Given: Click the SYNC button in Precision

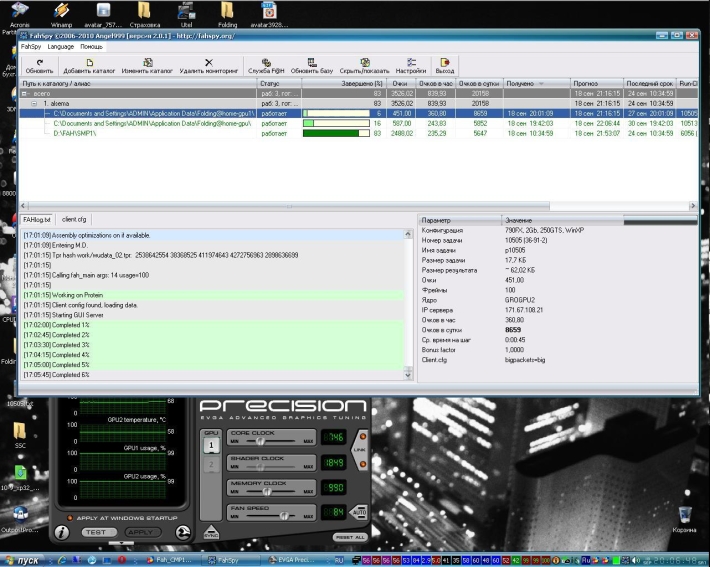Looking at the screenshot, I should 211,532.
